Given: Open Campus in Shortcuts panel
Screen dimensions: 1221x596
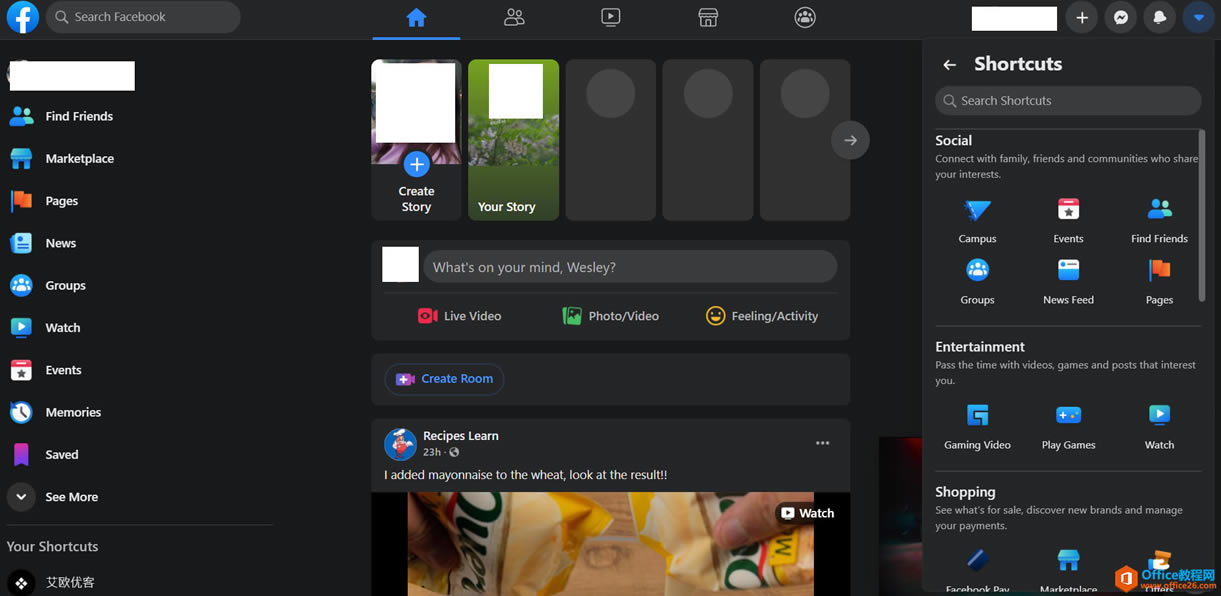Looking at the screenshot, I should pos(977,221).
